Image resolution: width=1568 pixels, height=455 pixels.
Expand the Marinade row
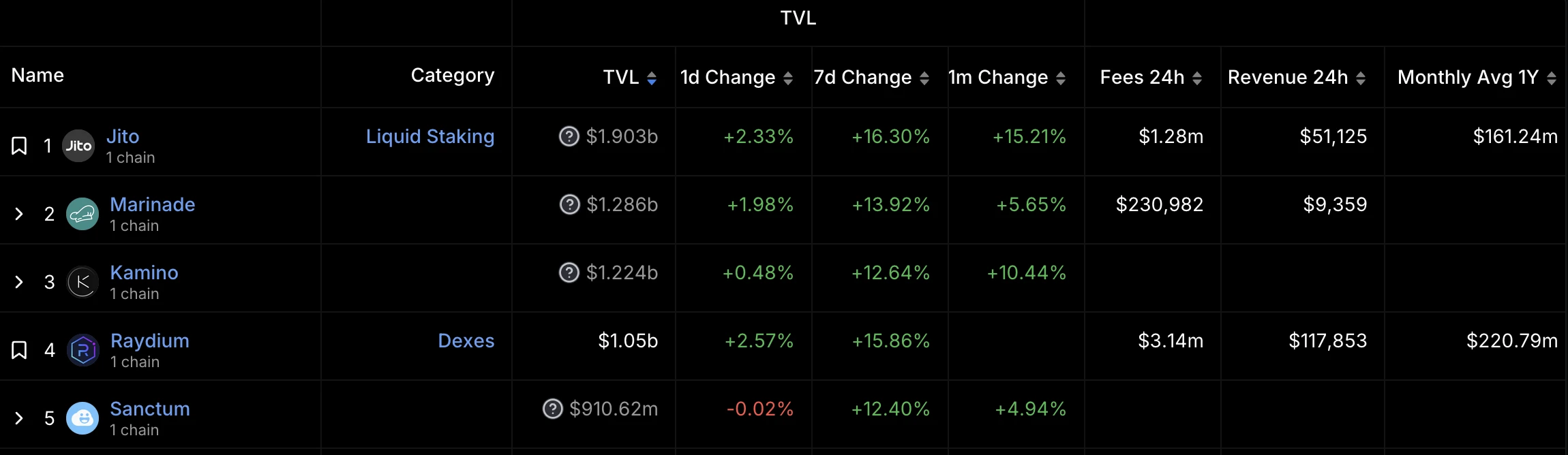point(19,214)
